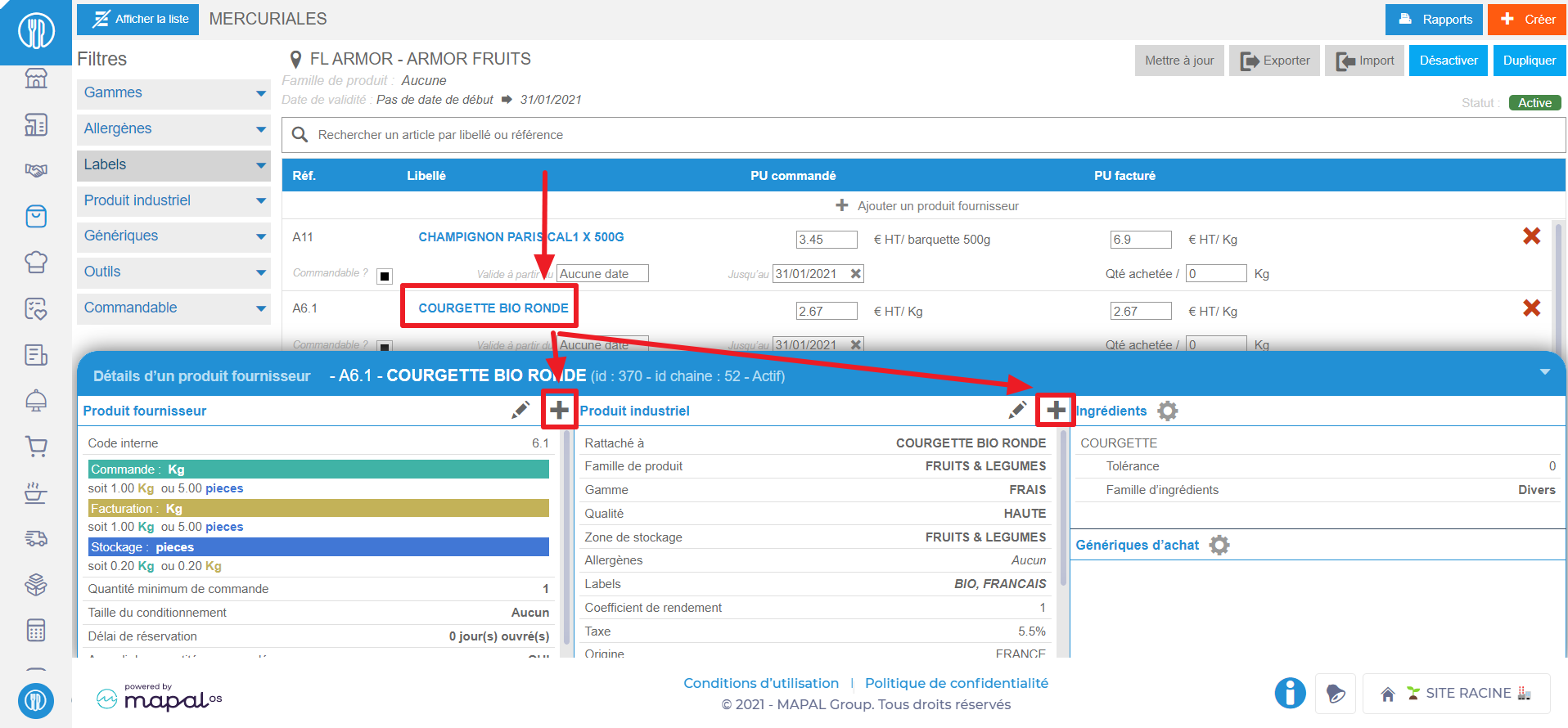Clear the 31/01/2021 end date for CHAMPIGNON

coord(855,274)
